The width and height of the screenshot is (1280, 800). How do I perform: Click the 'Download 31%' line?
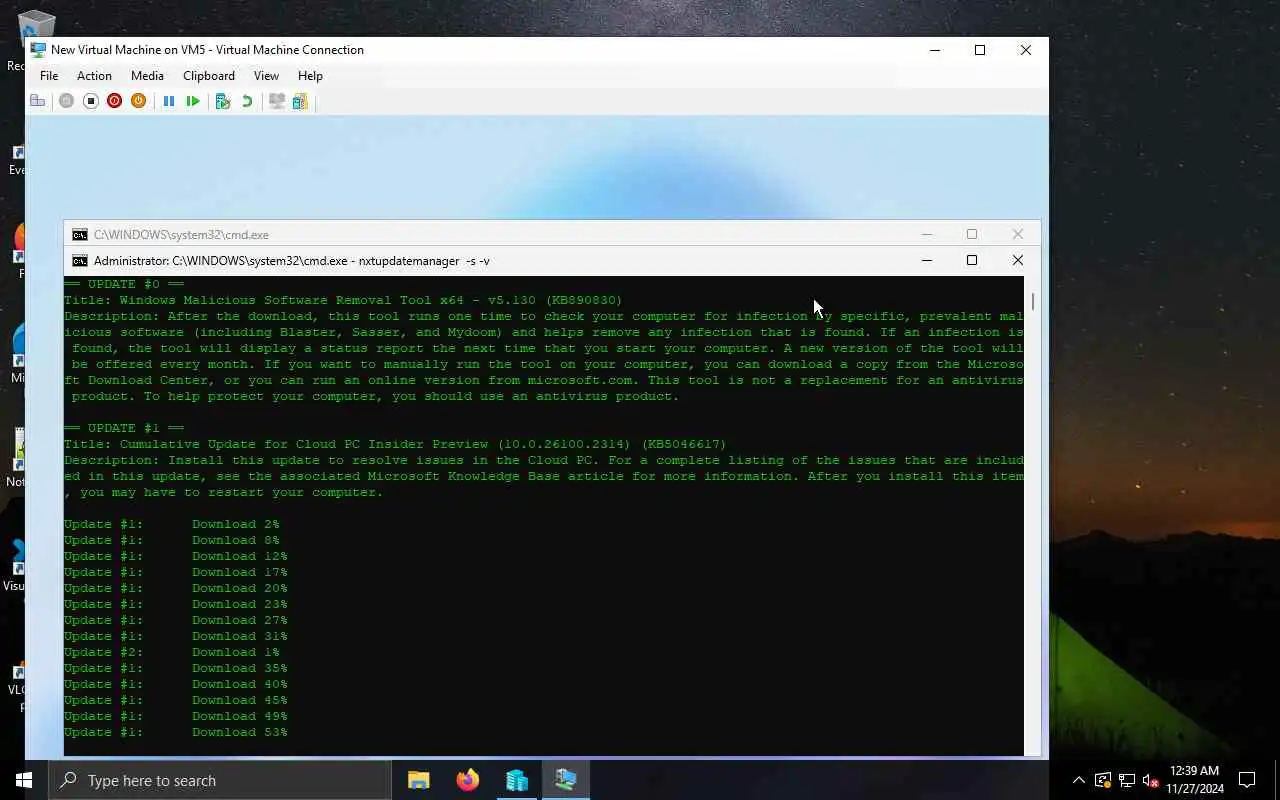[176, 636]
